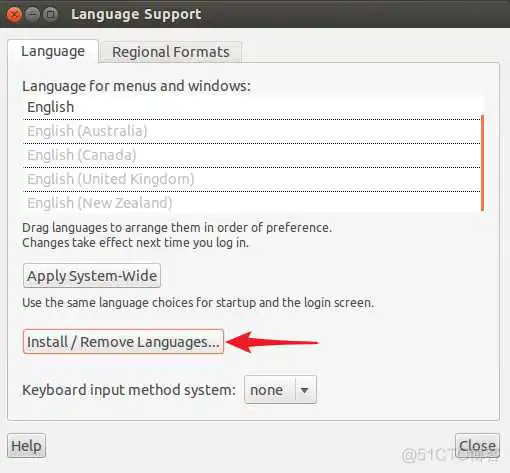Select English (United Kingdom) list entry
Image resolution: width=510 pixels, height=473 pixels.
252,179
